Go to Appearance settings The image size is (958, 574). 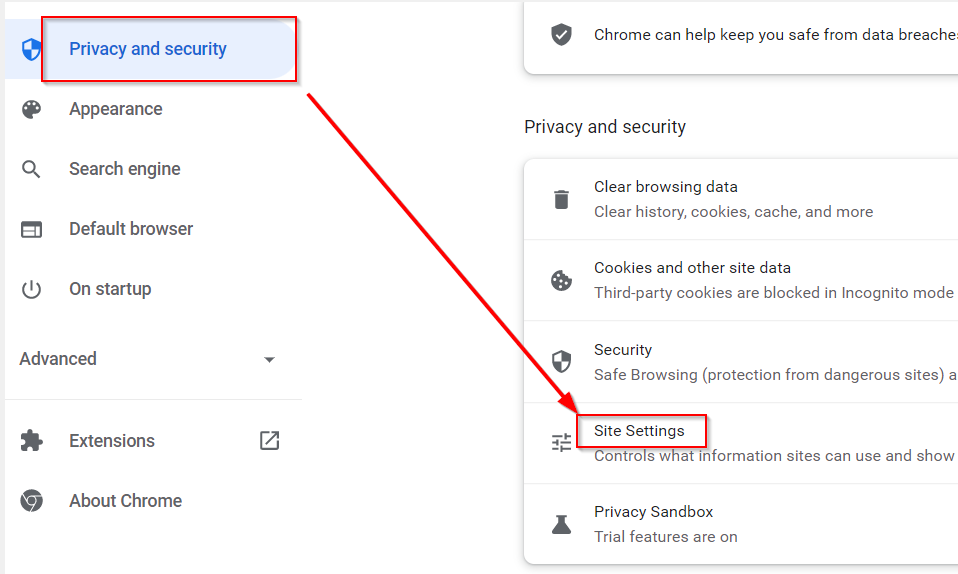[x=115, y=109]
